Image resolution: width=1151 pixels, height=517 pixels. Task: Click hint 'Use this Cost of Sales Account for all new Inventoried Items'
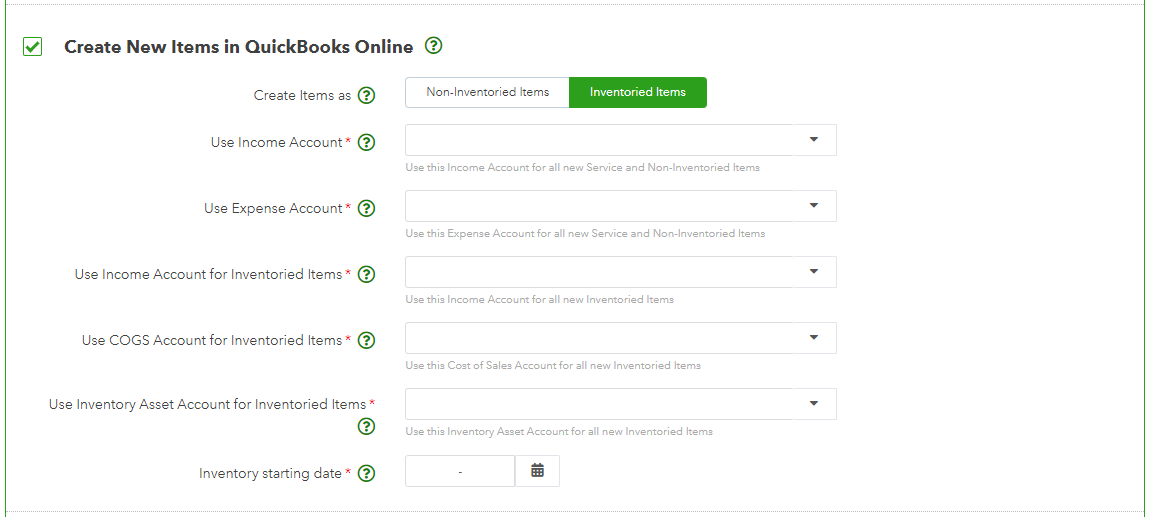(553, 366)
